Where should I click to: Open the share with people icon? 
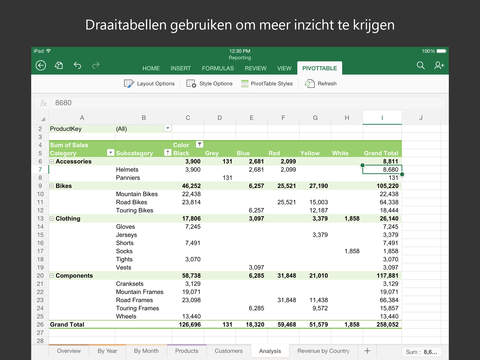(439, 65)
